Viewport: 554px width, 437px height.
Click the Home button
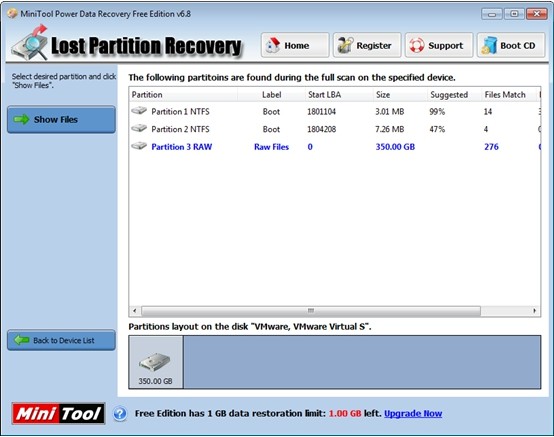295,45
